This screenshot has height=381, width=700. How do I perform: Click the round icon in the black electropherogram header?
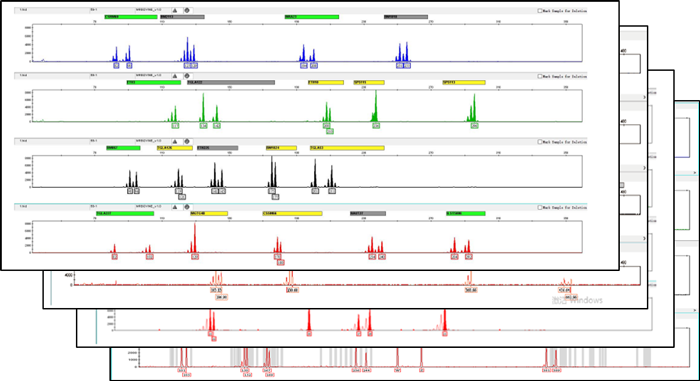point(187,142)
